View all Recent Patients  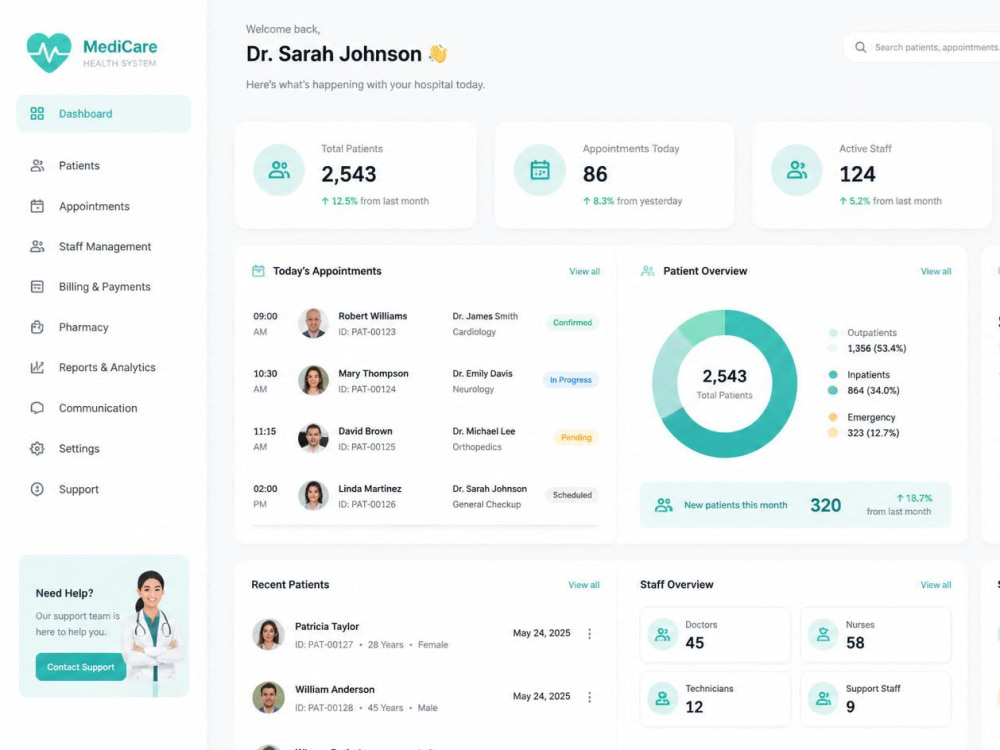pyautogui.click(x=584, y=585)
